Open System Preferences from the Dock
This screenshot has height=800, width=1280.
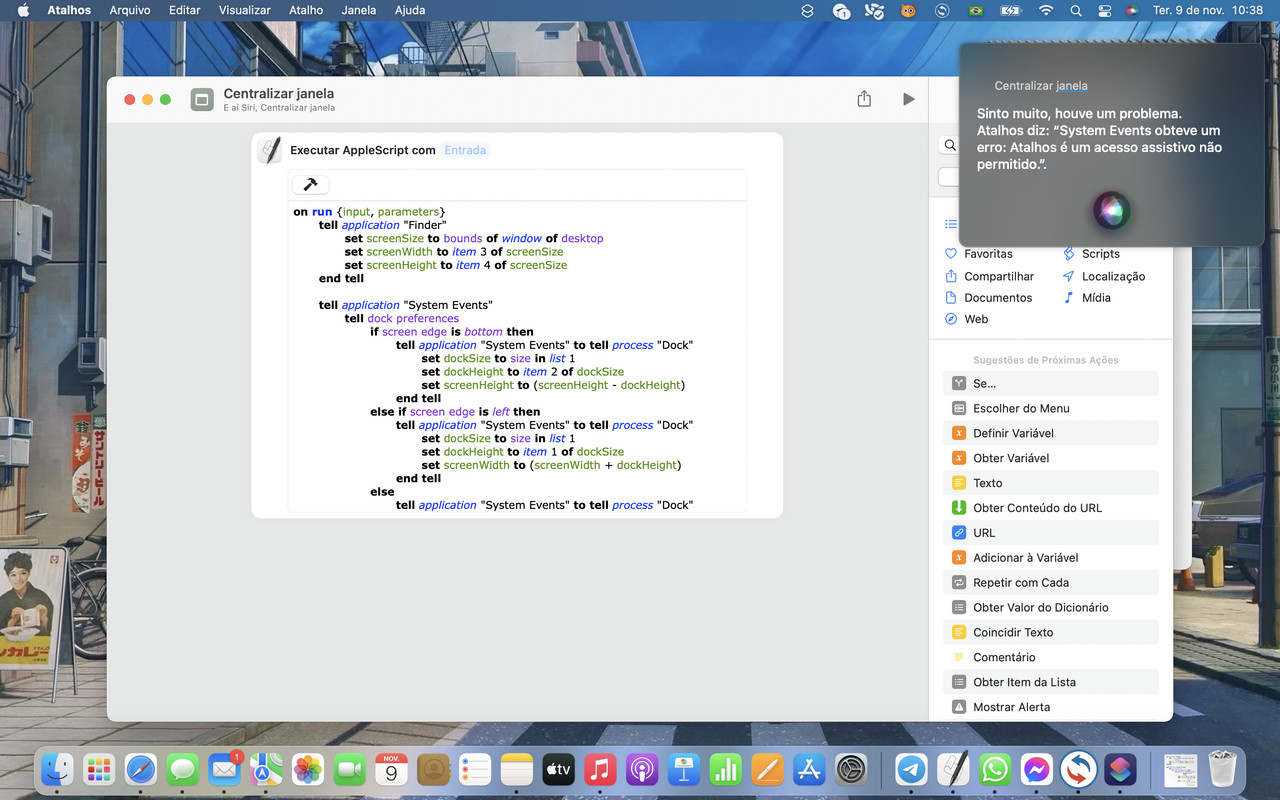click(850, 769)
